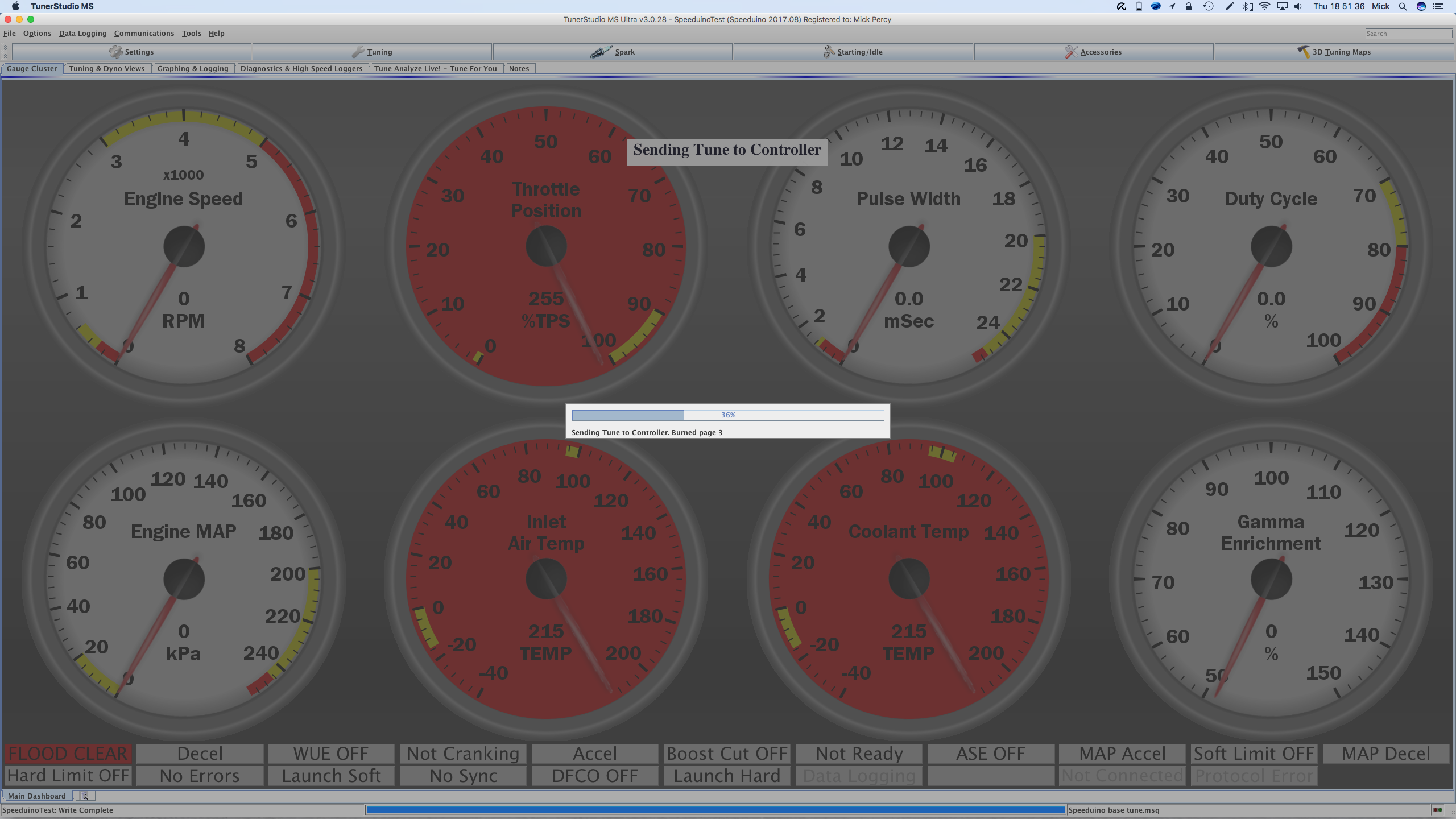Click the Hard Limit OFF indicator

(x=68, y=776)
